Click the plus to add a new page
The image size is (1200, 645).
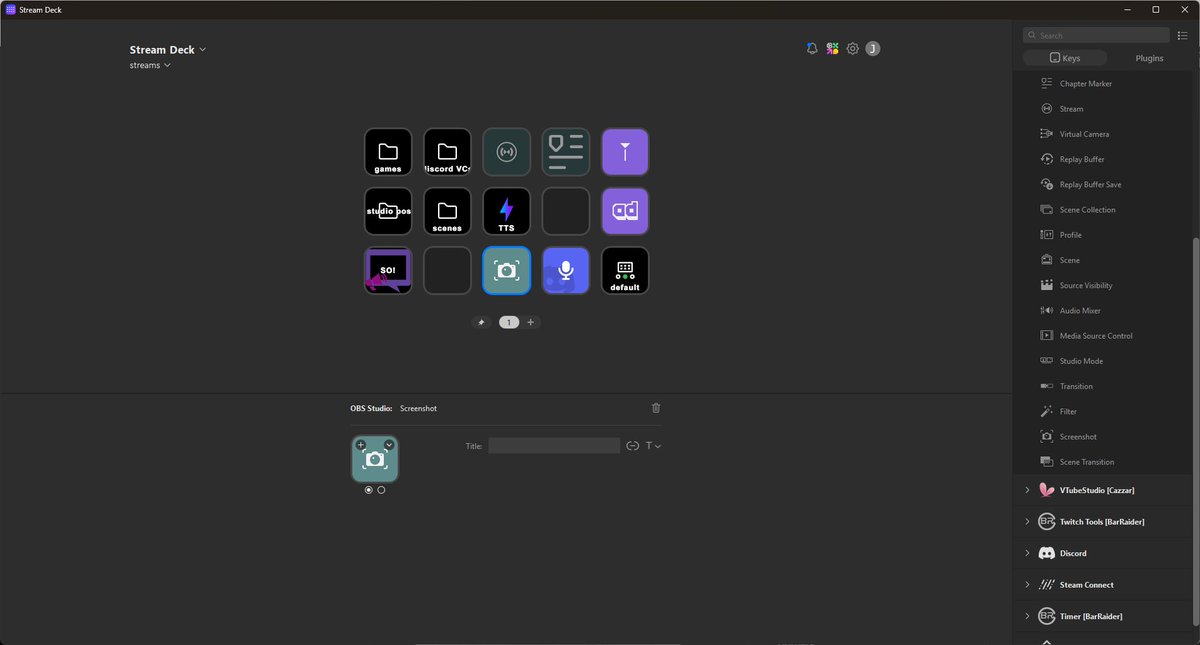coord(531,322)
